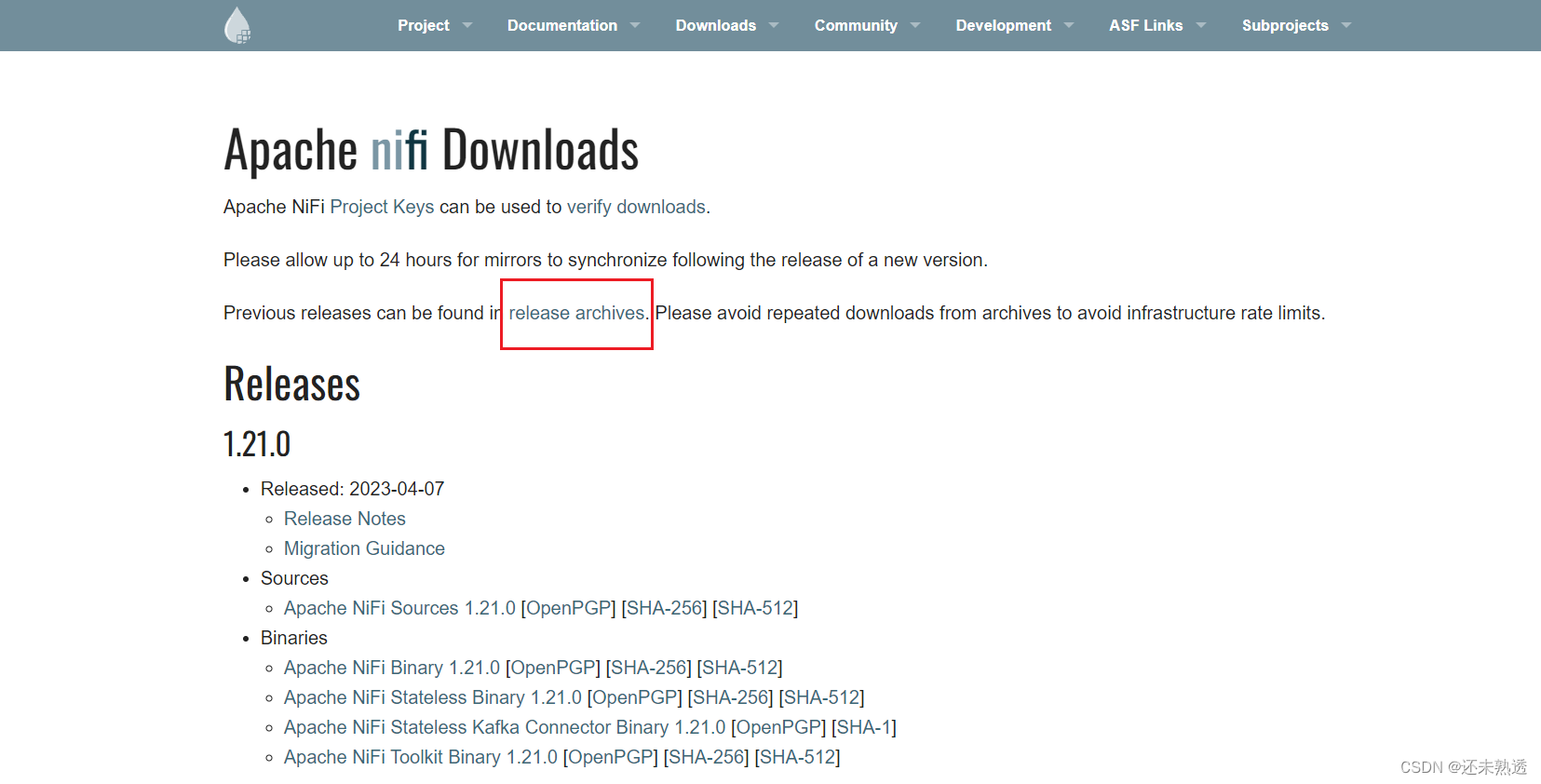Open the 1.21.0 Release Notes link
This screenshot has width=1541, height=784.
(x=345, y=519)
